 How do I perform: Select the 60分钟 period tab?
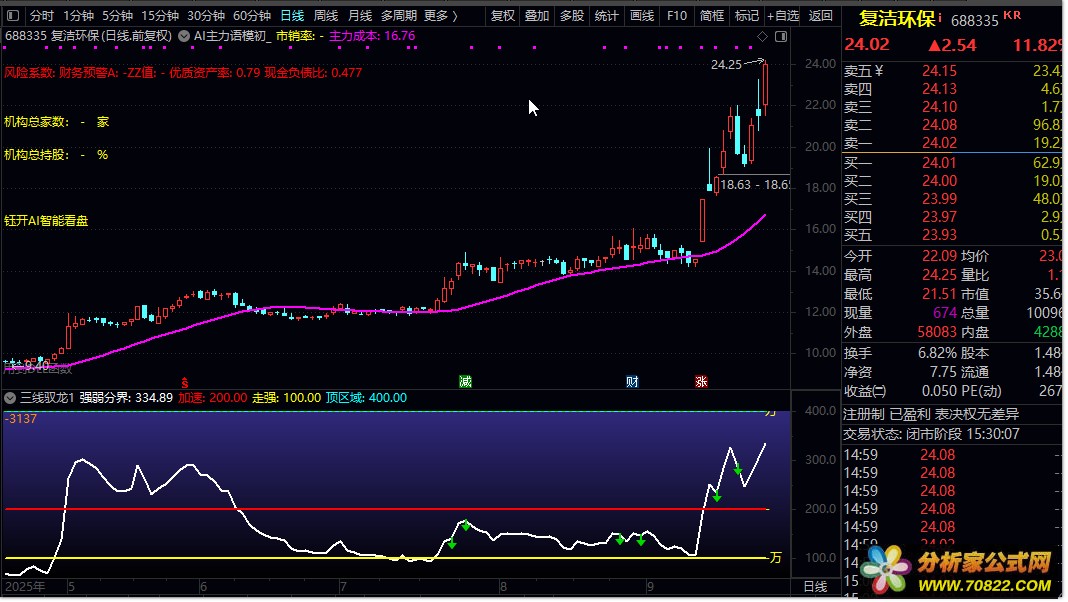[252, 16]
